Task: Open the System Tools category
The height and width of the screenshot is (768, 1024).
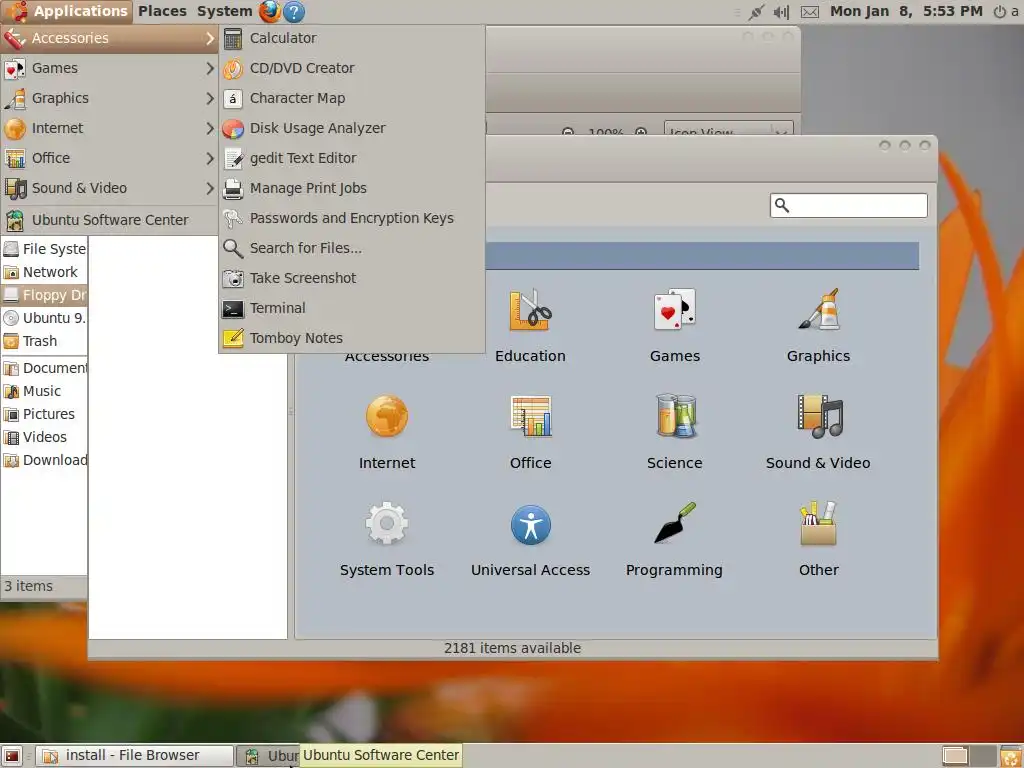Action: point(387,539)
